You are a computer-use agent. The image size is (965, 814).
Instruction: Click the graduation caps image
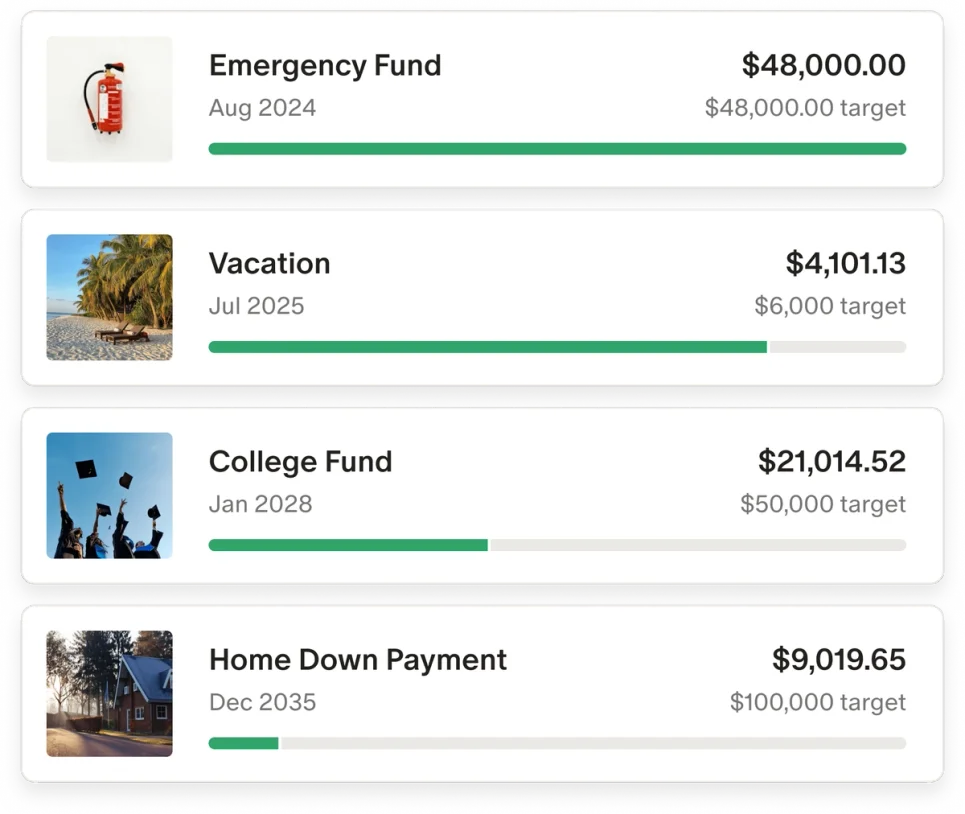click(109, 494)
